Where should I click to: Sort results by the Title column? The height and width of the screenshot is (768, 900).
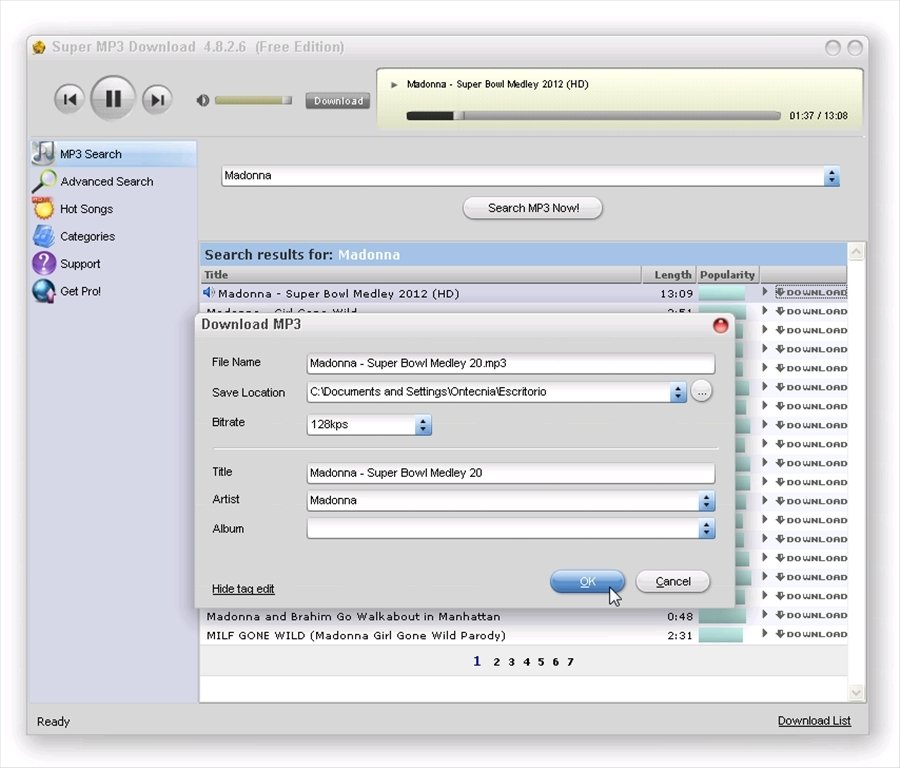421,275
